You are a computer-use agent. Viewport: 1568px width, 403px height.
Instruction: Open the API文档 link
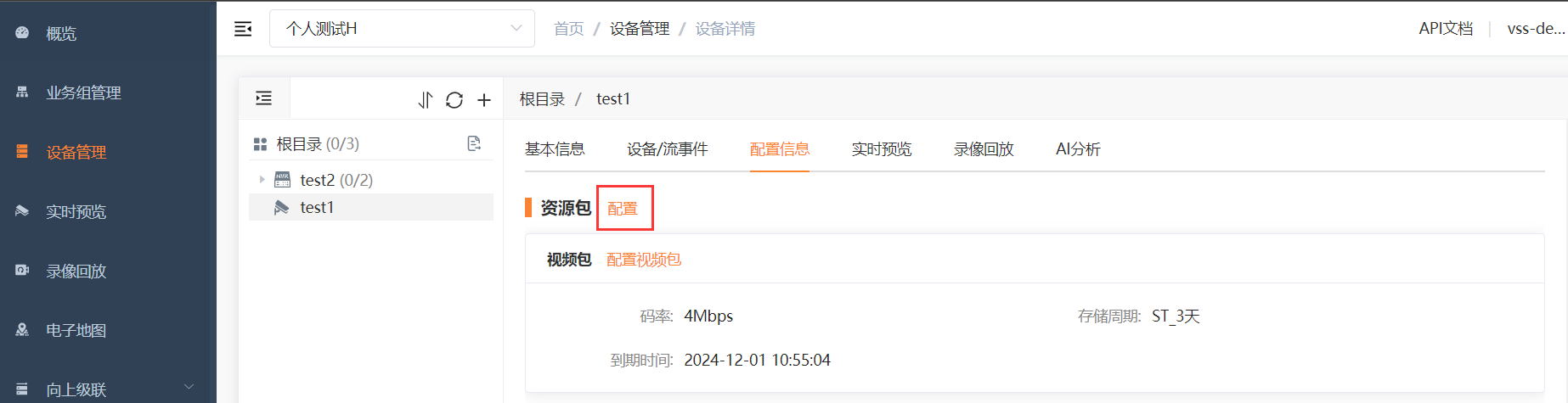click(x=1446, y=29)
